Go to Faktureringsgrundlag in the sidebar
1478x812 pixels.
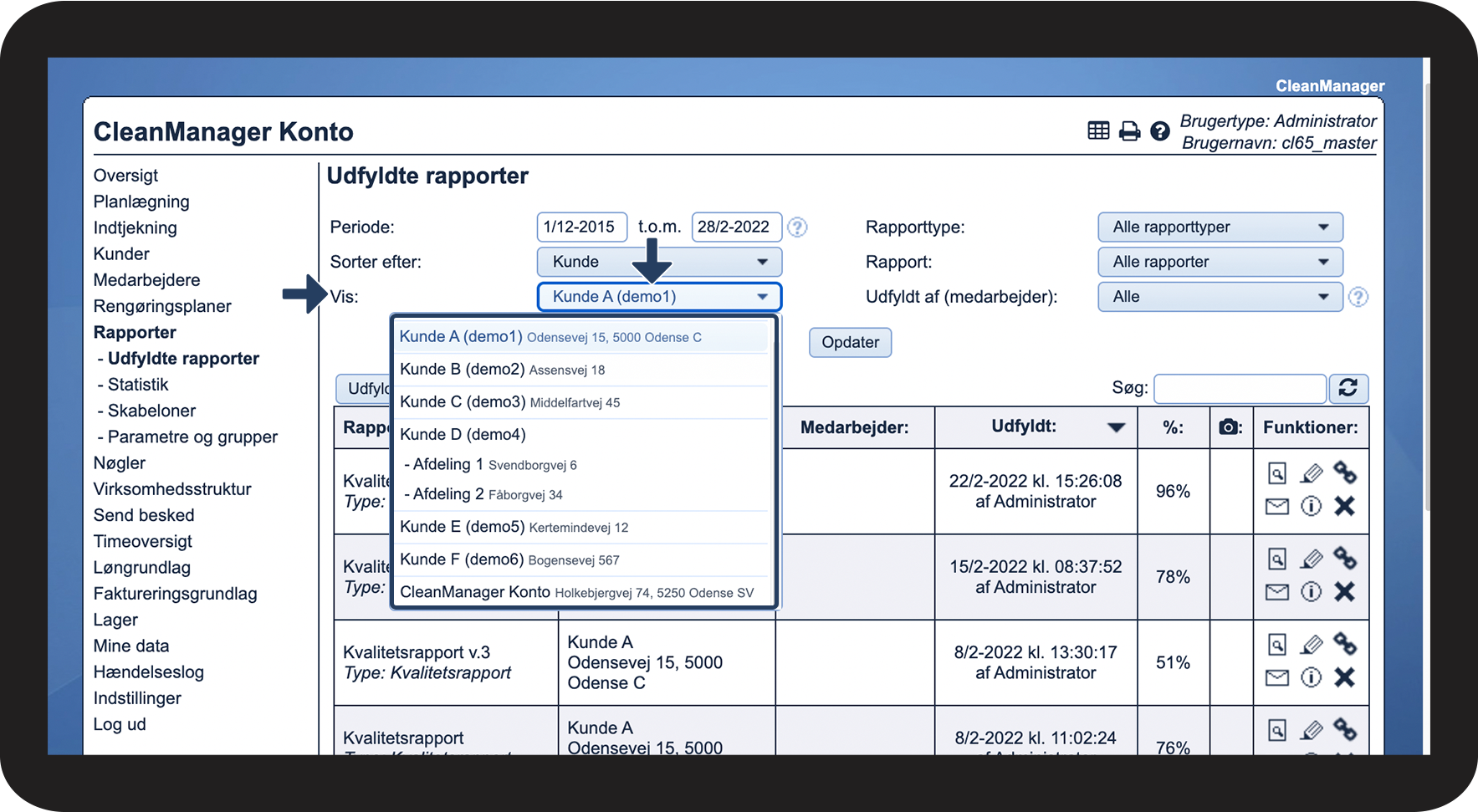point(175,594)
